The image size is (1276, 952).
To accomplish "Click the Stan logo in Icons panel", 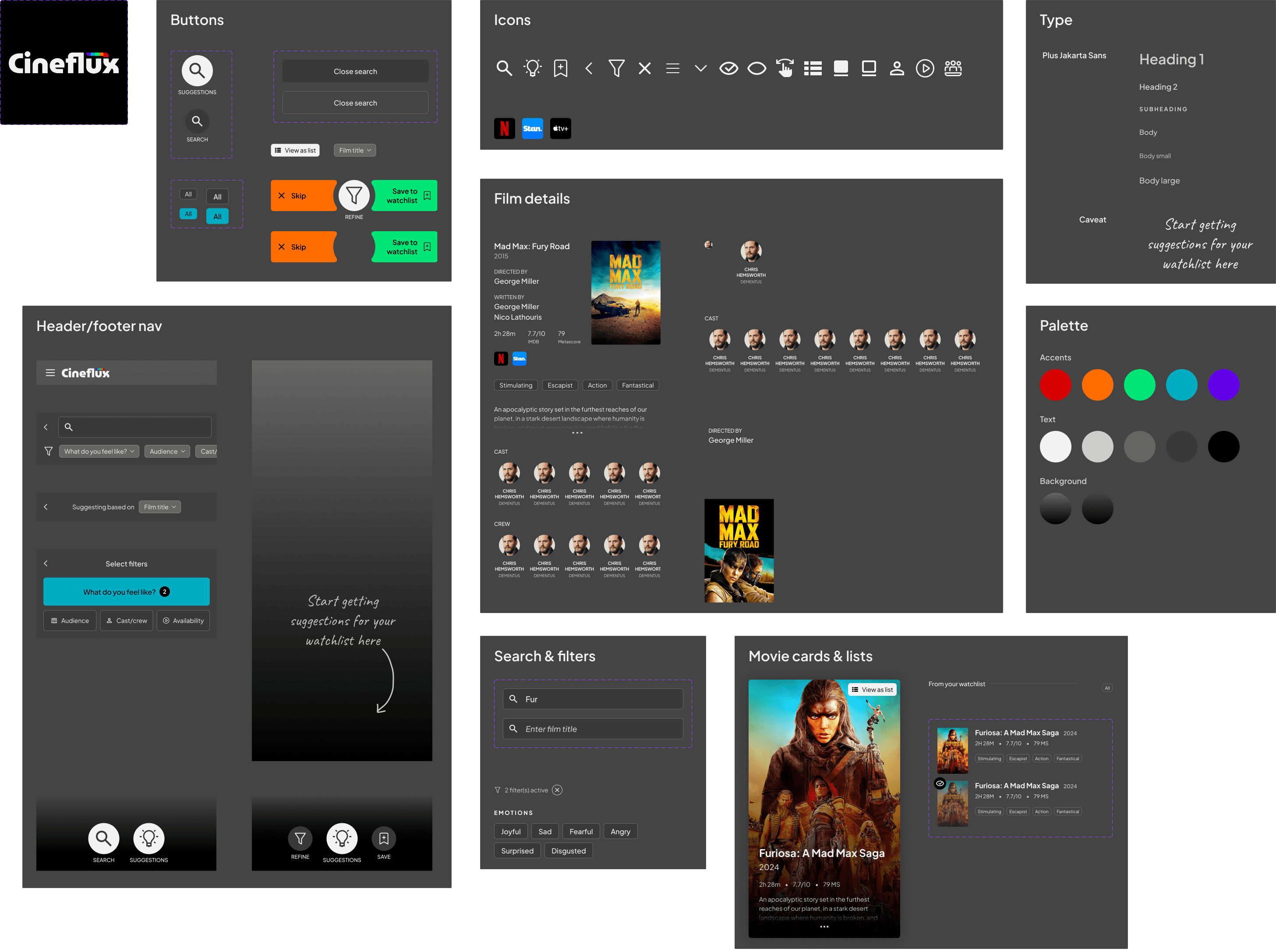I will click(532, 128).
